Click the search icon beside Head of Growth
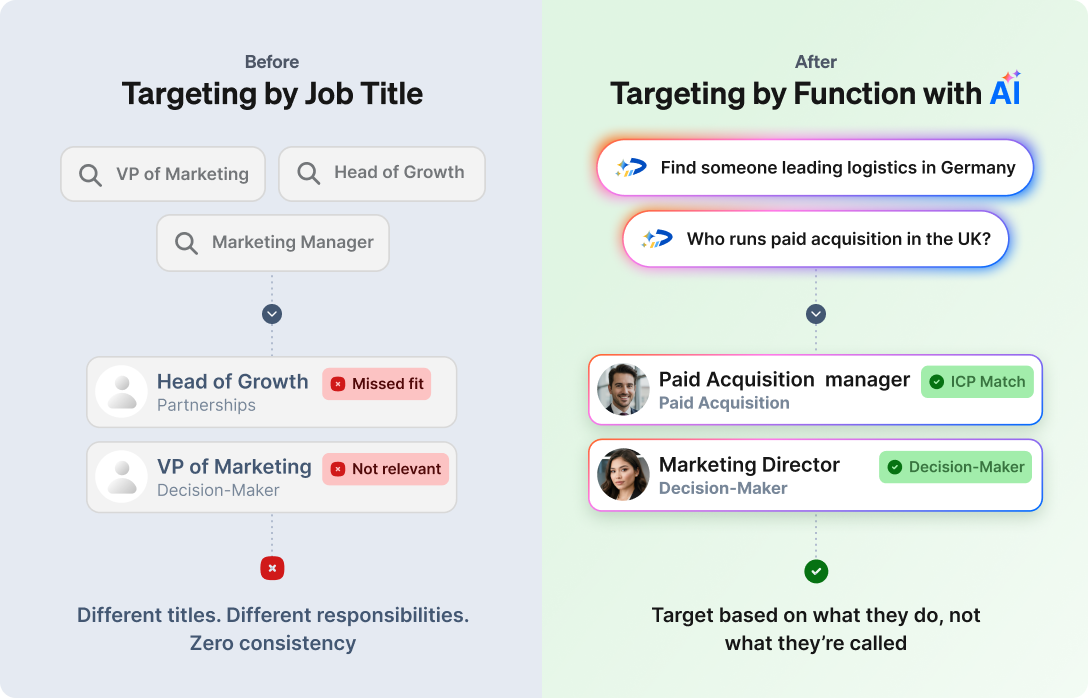This screenshot has height=698, width=1088. click(x=309, y=173)
